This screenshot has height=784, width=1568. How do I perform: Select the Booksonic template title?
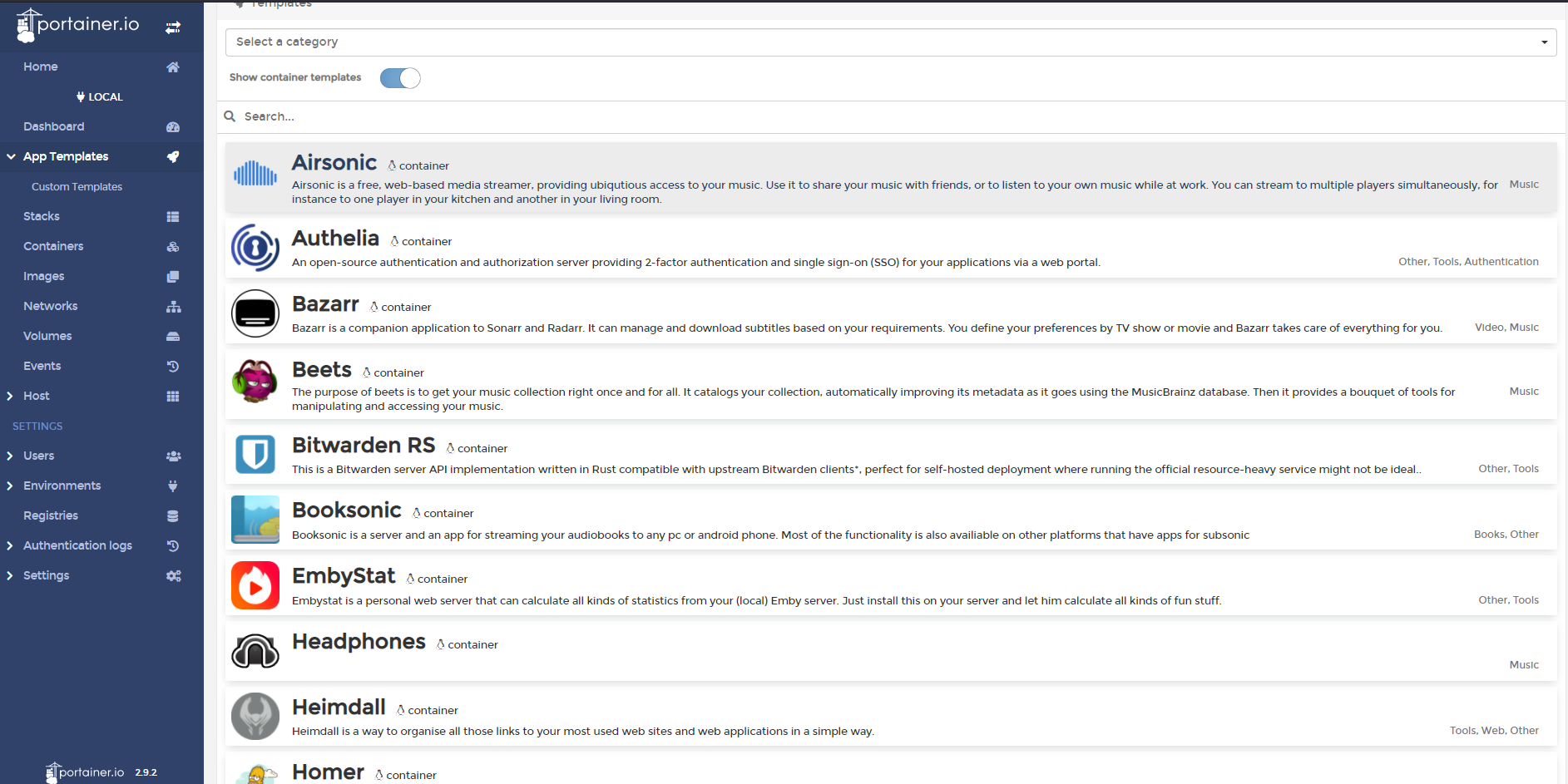[x=347, y=510]
